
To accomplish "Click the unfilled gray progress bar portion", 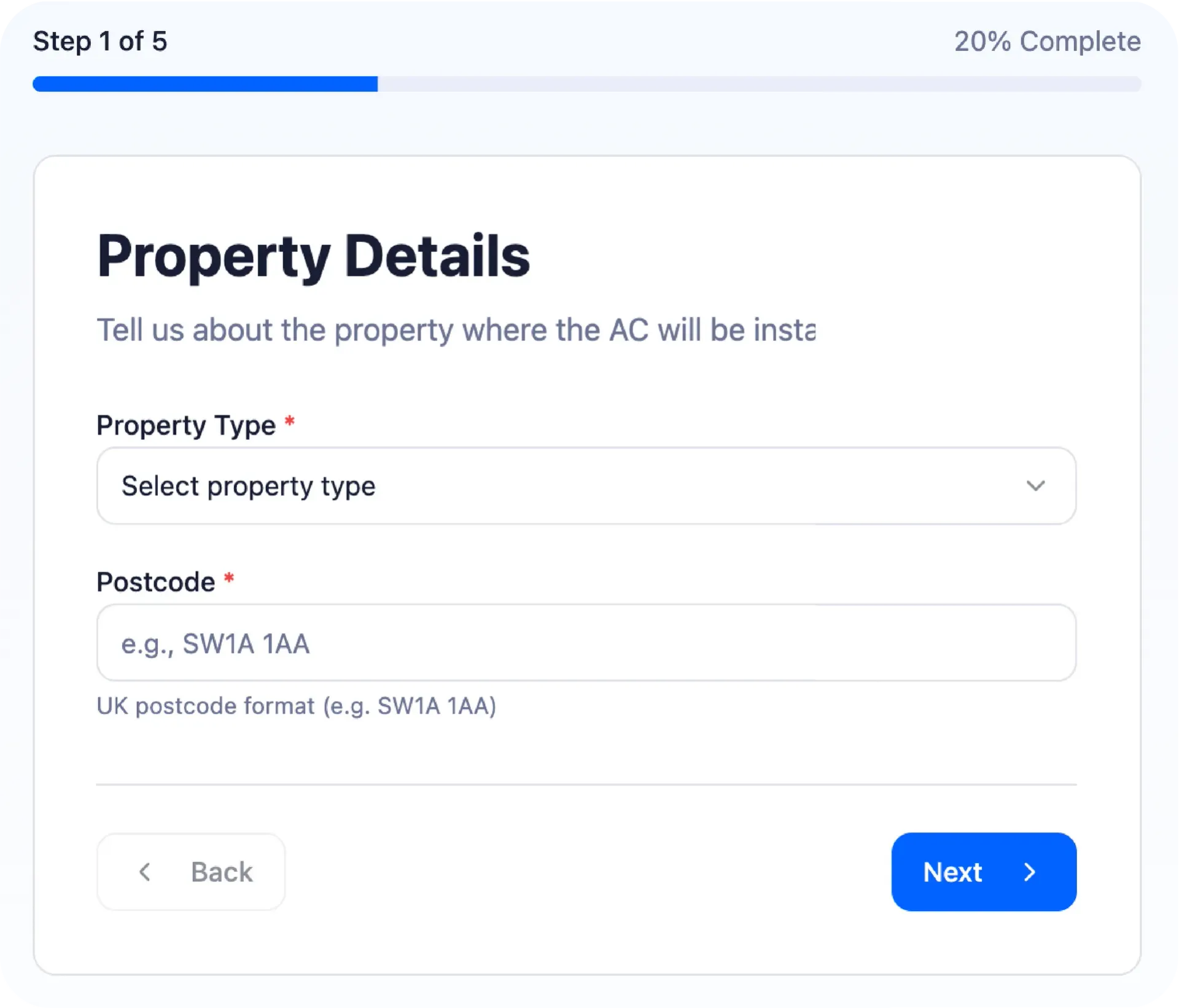I will [x=759, y=84].
